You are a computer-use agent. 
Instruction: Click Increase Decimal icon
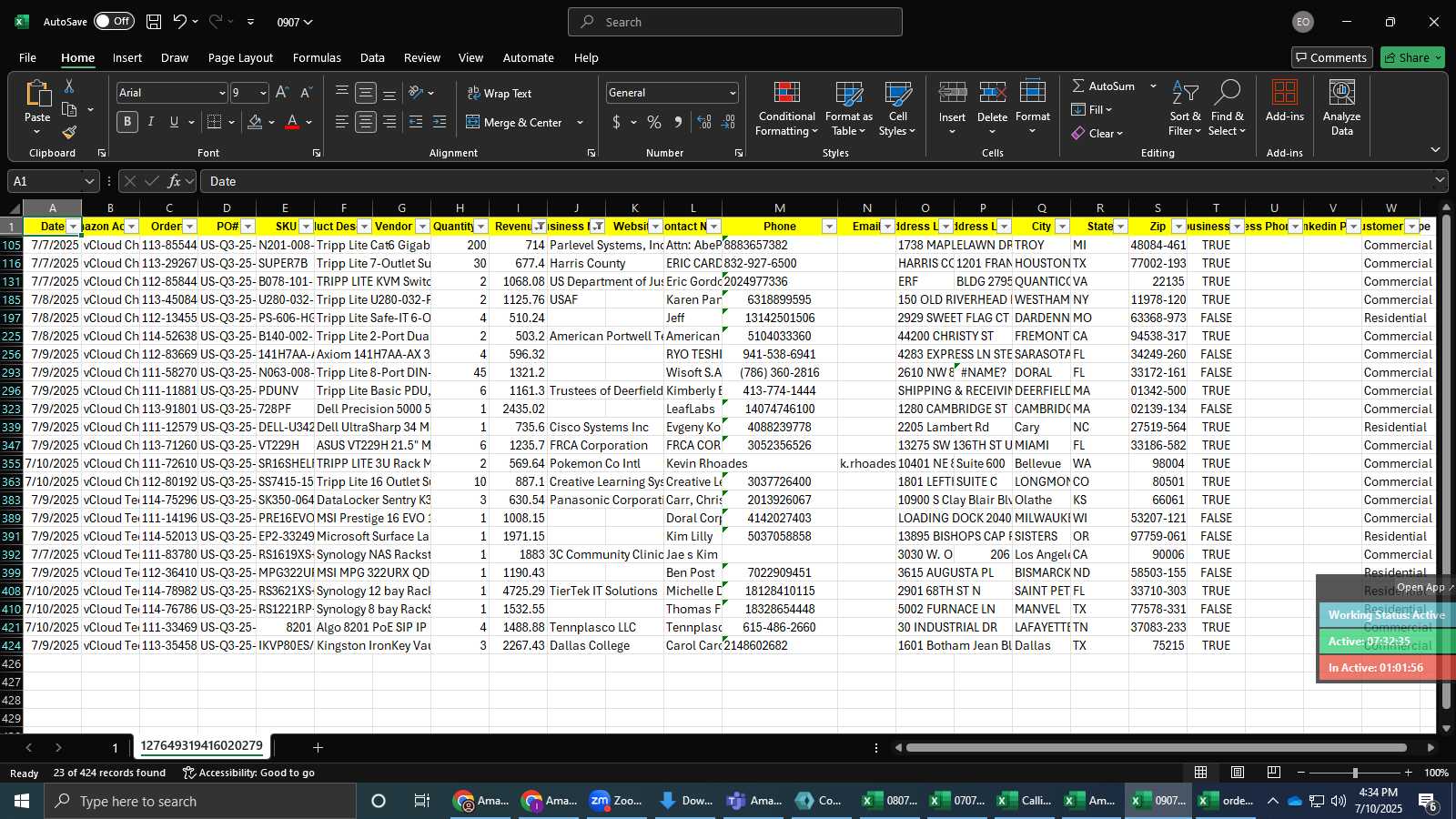coord(704,122)
